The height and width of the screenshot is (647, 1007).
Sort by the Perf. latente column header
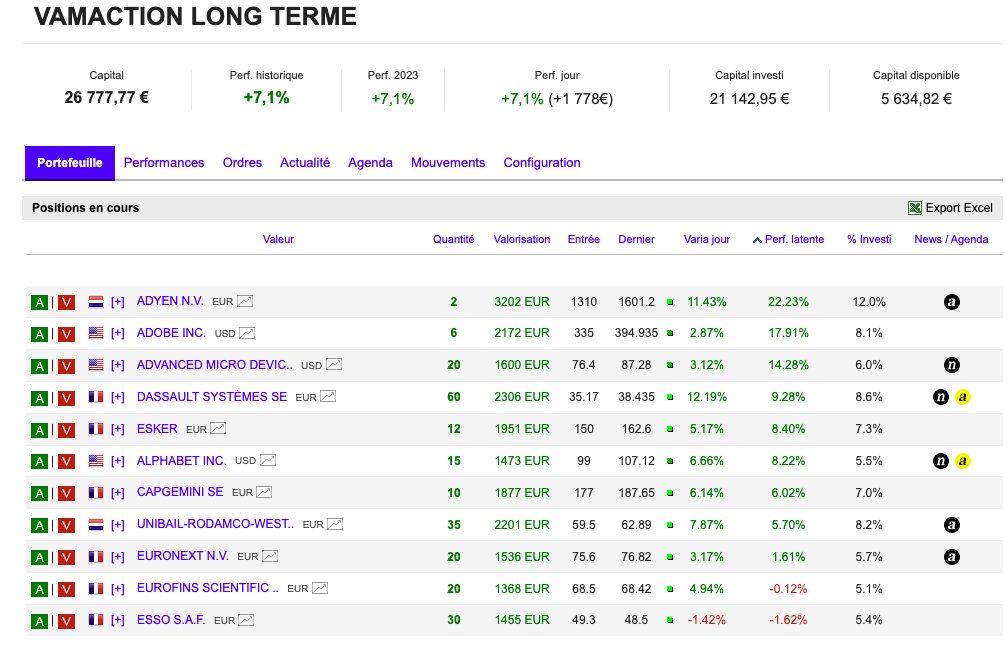pyautogui.click(x=794, y=239)
